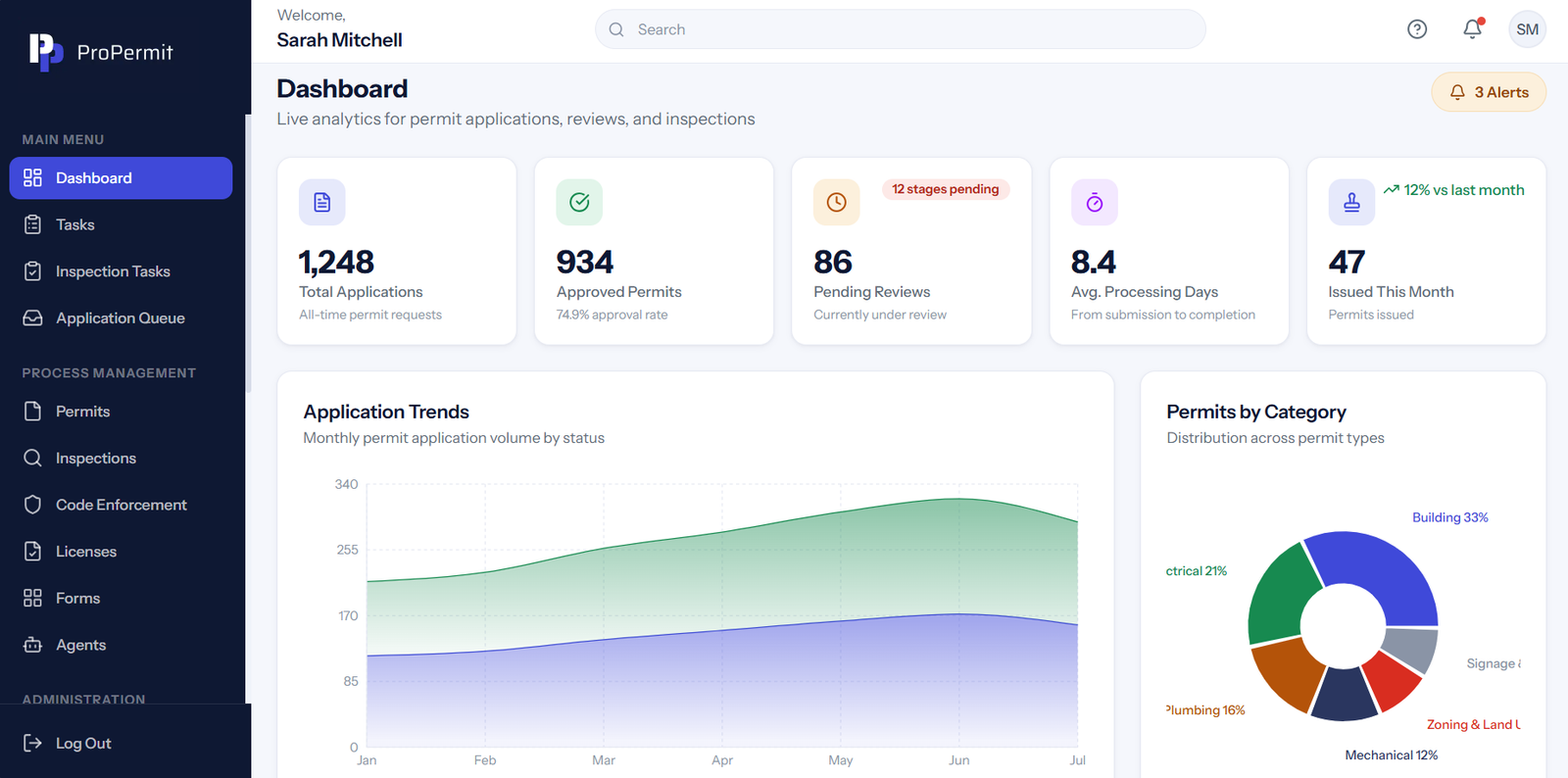Click the Dashboard grid icon in sidebar
Screen dimensions: 1568x778
click(x=32, y=177)
